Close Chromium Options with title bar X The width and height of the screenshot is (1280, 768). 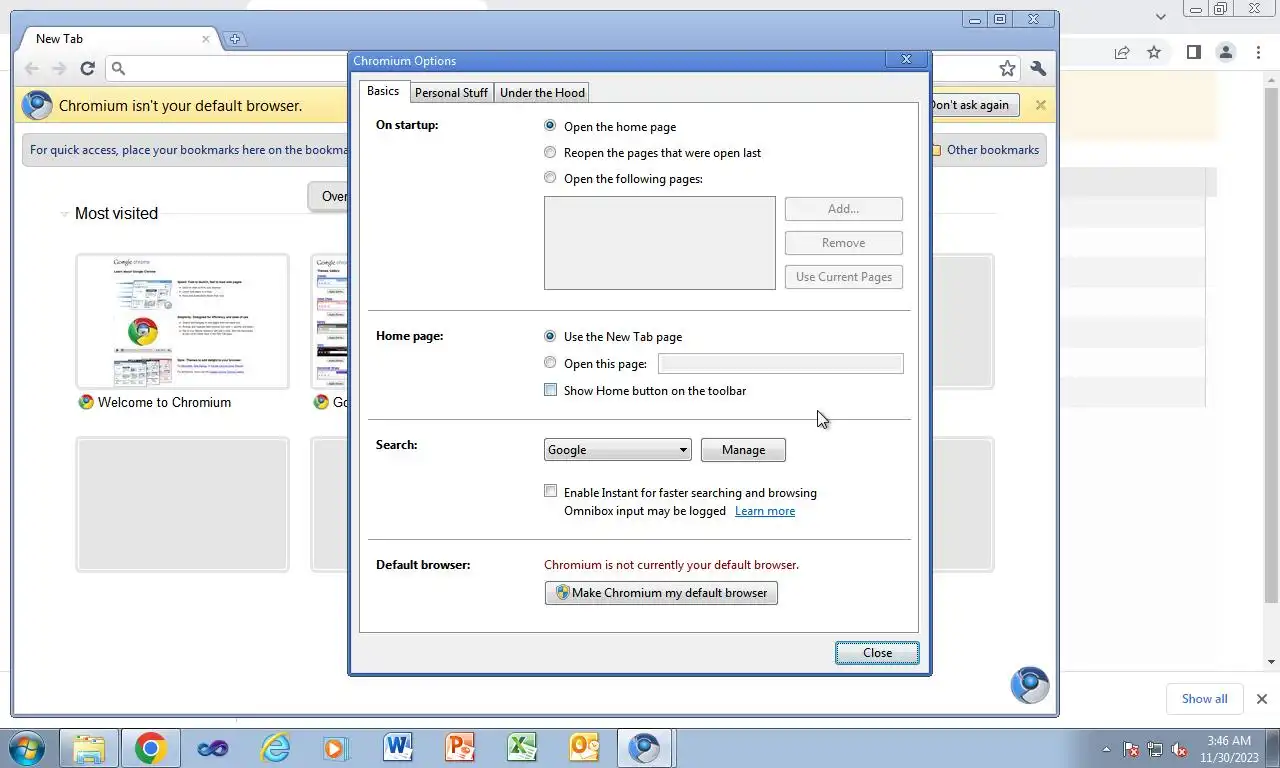coord(906,59)
